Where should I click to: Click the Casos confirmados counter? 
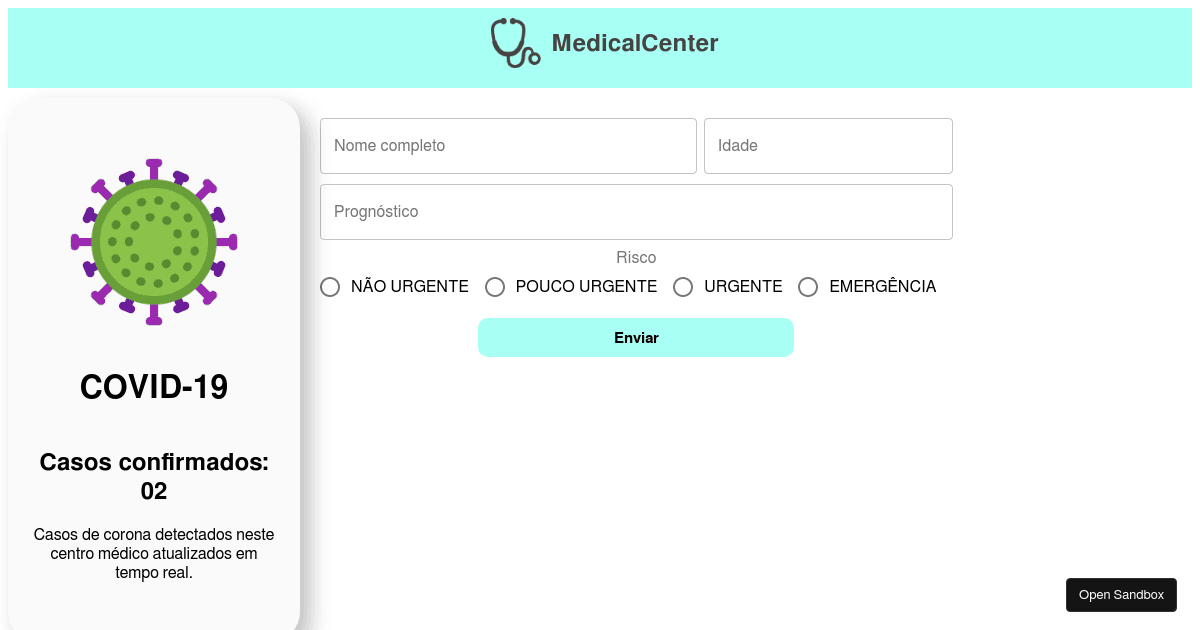154,476
